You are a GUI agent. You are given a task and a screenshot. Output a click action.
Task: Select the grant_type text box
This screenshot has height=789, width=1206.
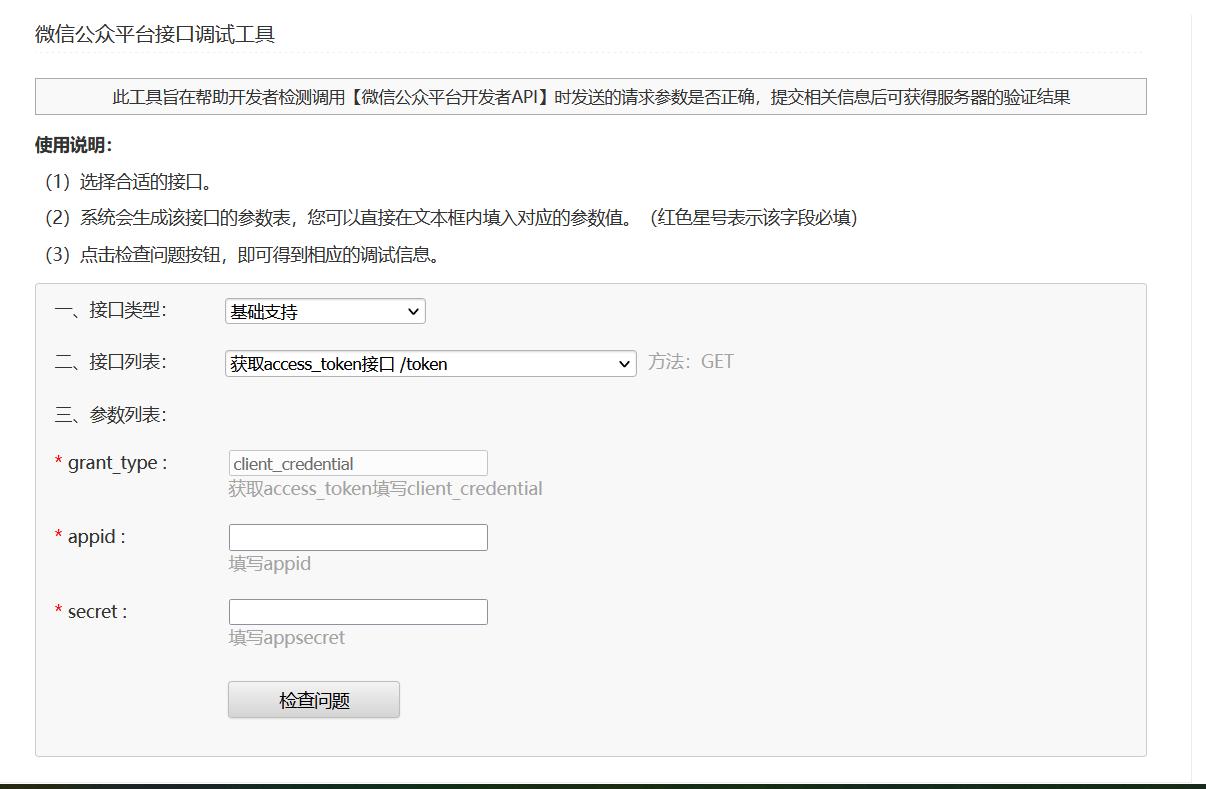pos(358,463)
